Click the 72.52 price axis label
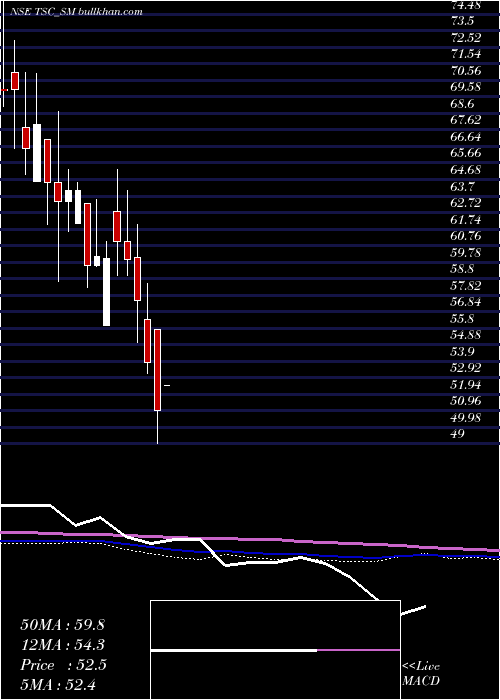This screenshot has height=700, width=500. pyautogui.click(x=467, y=38)
